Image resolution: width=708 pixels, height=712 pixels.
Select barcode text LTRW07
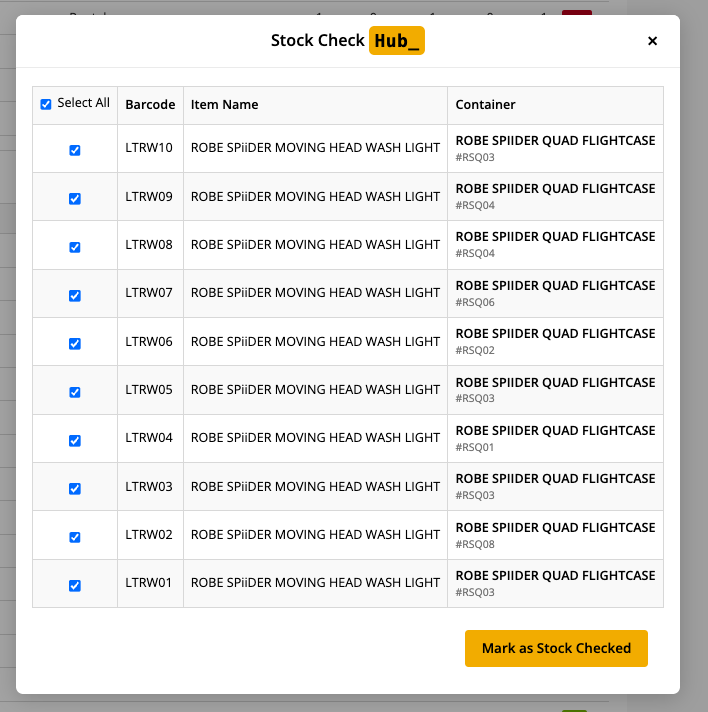pyautogui.click(x=149, y=292)
